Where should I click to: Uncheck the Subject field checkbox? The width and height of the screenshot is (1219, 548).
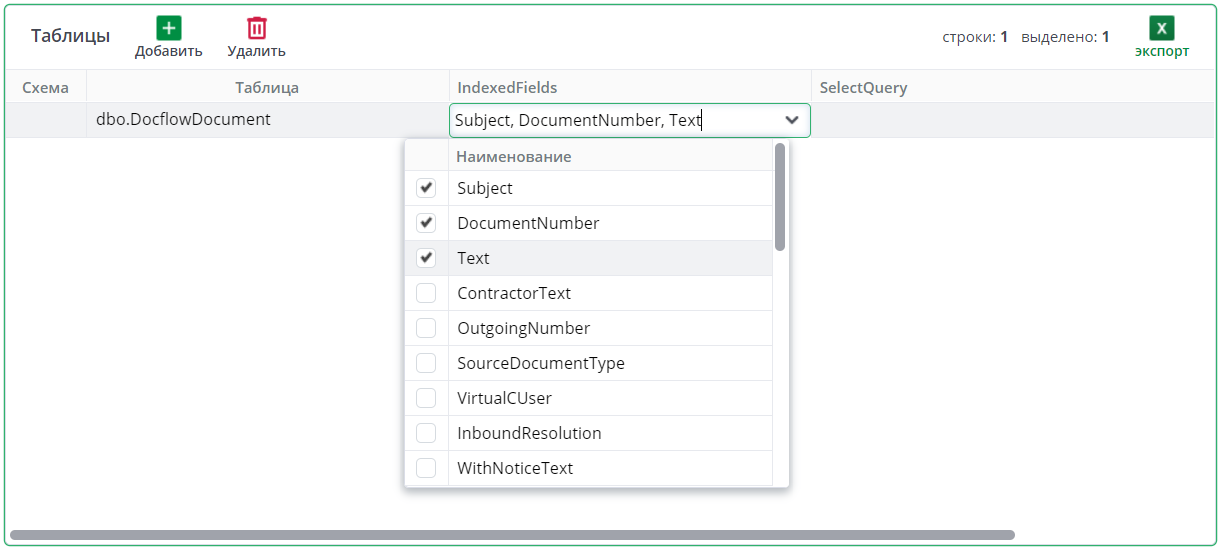[x=426, y=188]
